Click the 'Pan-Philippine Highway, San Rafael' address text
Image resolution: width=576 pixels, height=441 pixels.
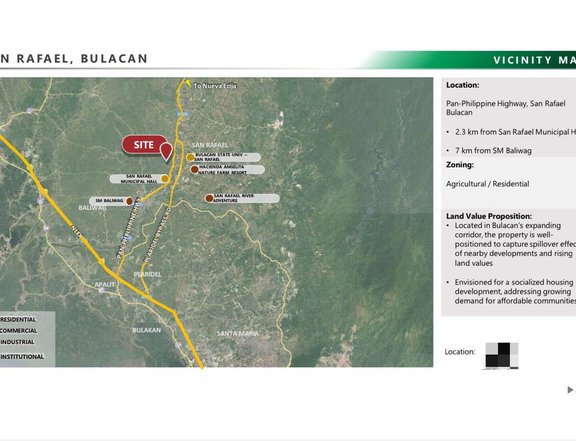pyautogui.click(x=505, y=108)
